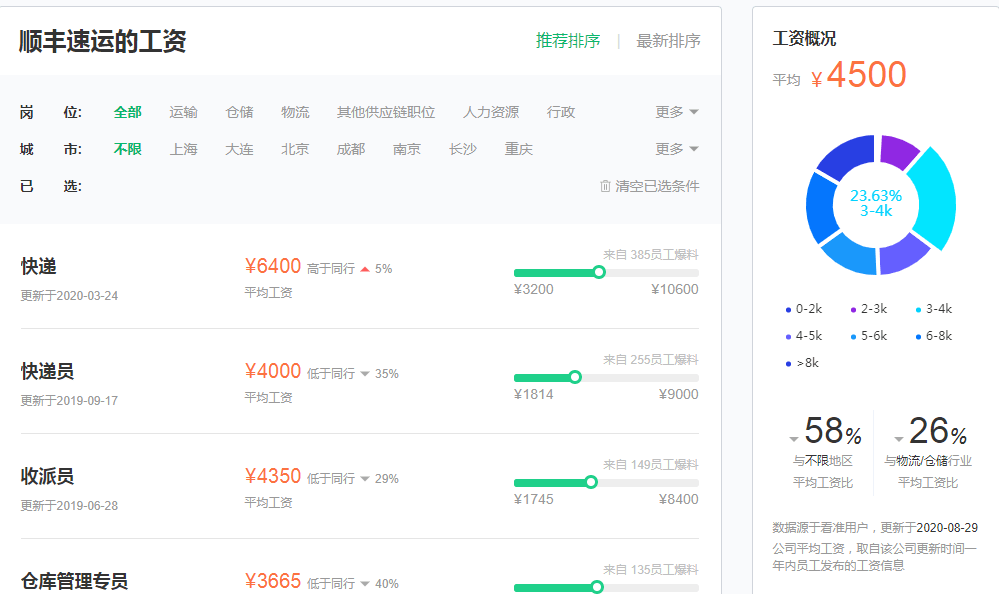Click slider handle on 收派员 salary range
Viewport: 999px width, 594px height.
coord(591,482)
